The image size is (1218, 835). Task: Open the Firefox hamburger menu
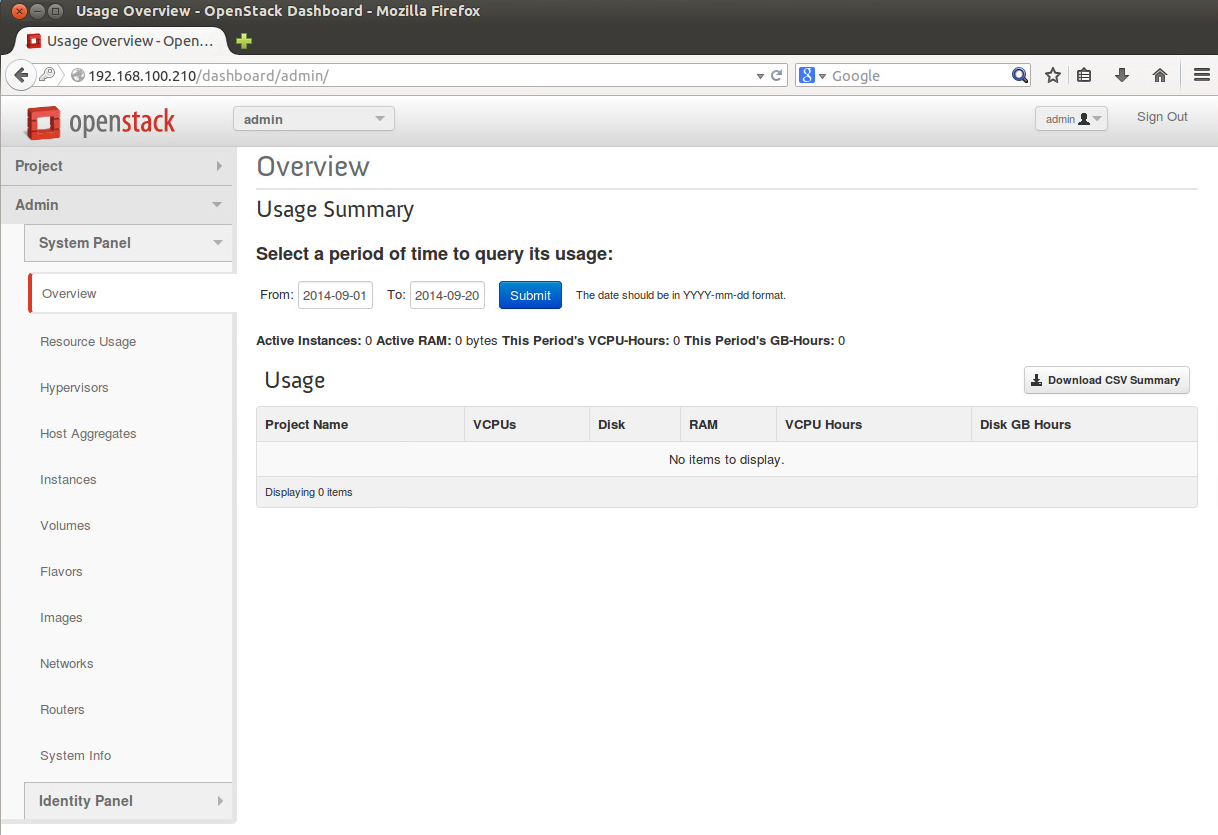click(x=1200, y=75)
